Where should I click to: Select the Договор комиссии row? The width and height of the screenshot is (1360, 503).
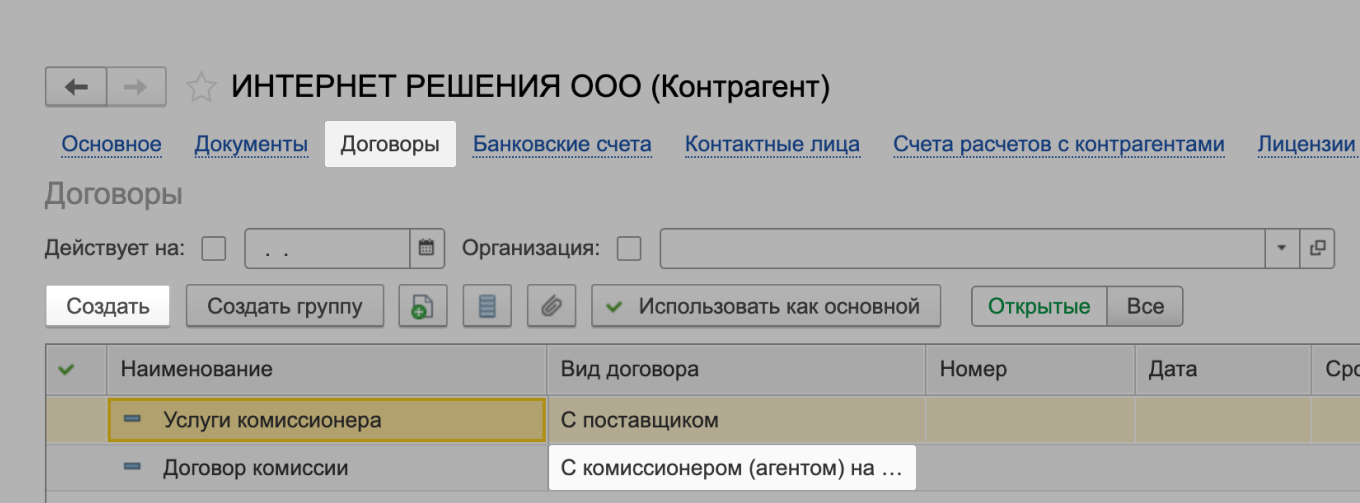click(703, 467)
